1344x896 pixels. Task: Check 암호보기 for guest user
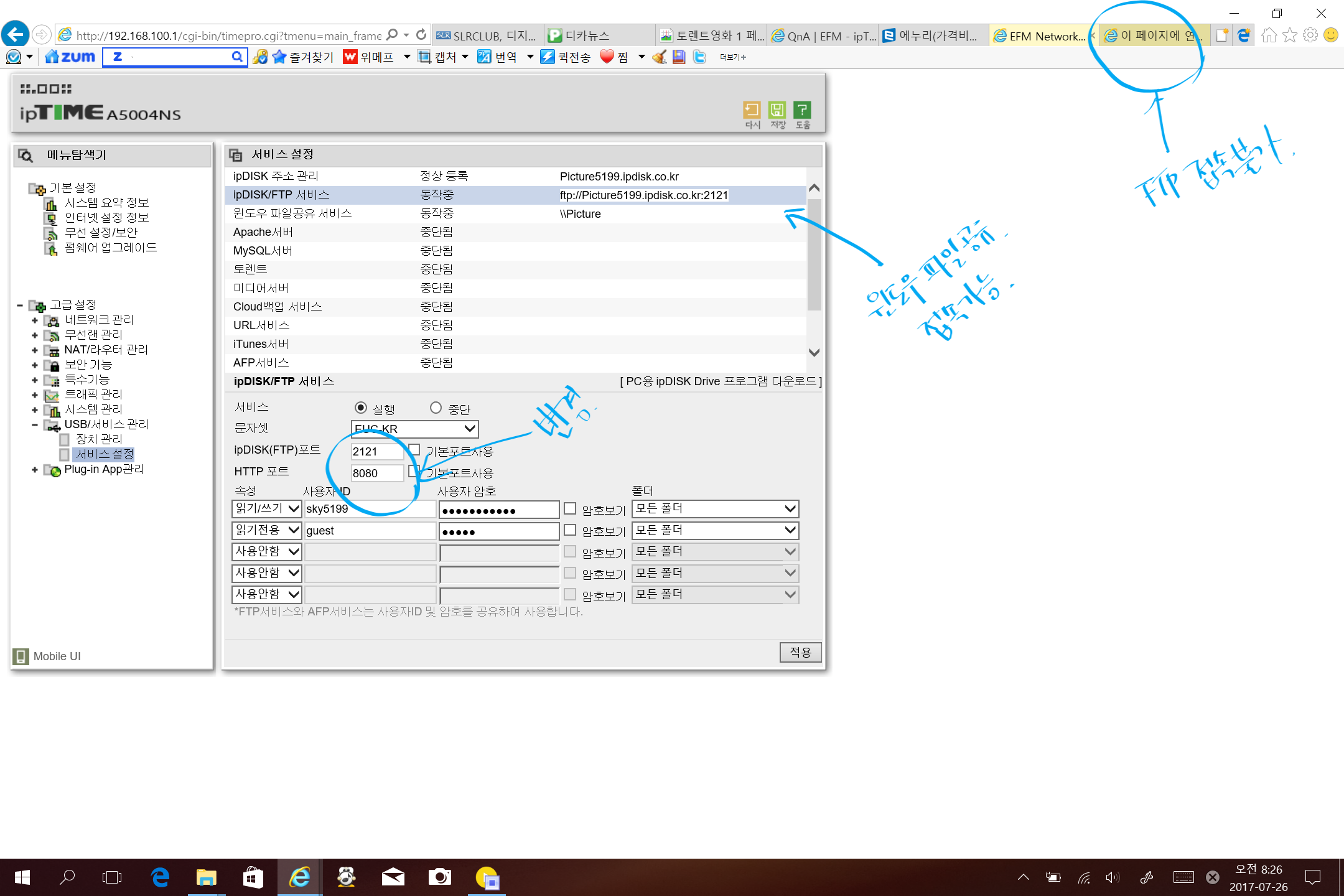[570, 530]
